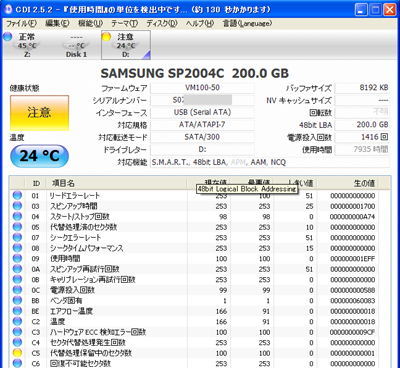Click status icon for 09 使用時間 row
400x368 pixels.
(17, 258)
